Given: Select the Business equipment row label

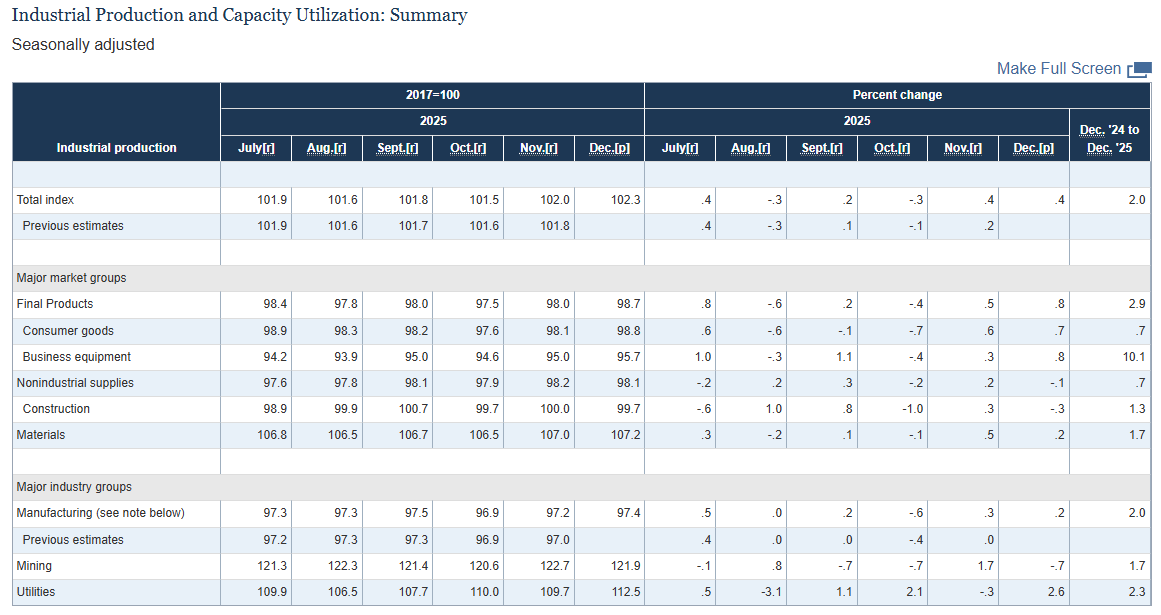Looking at the screenshot, I should [77, 357].
